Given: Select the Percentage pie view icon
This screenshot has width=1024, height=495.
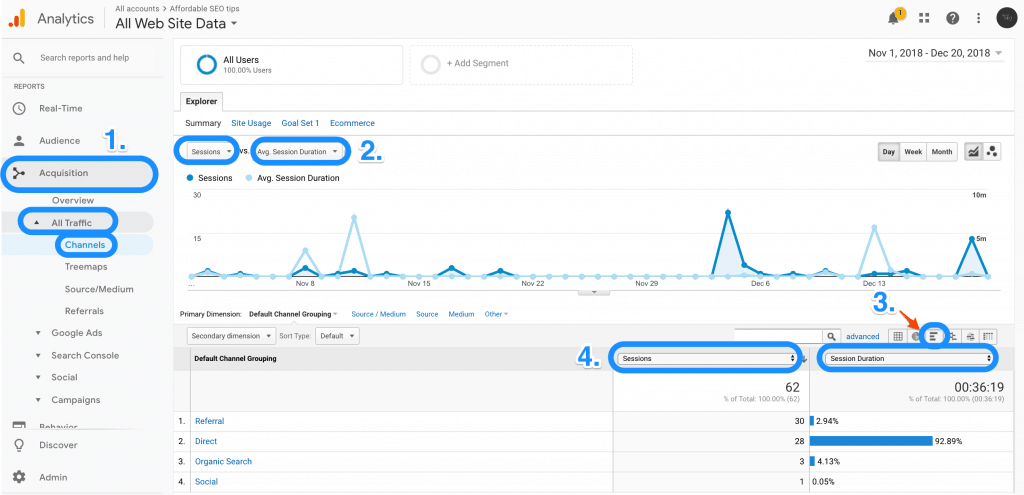Looking at the screenshot, I should click(x=916, y=336).
